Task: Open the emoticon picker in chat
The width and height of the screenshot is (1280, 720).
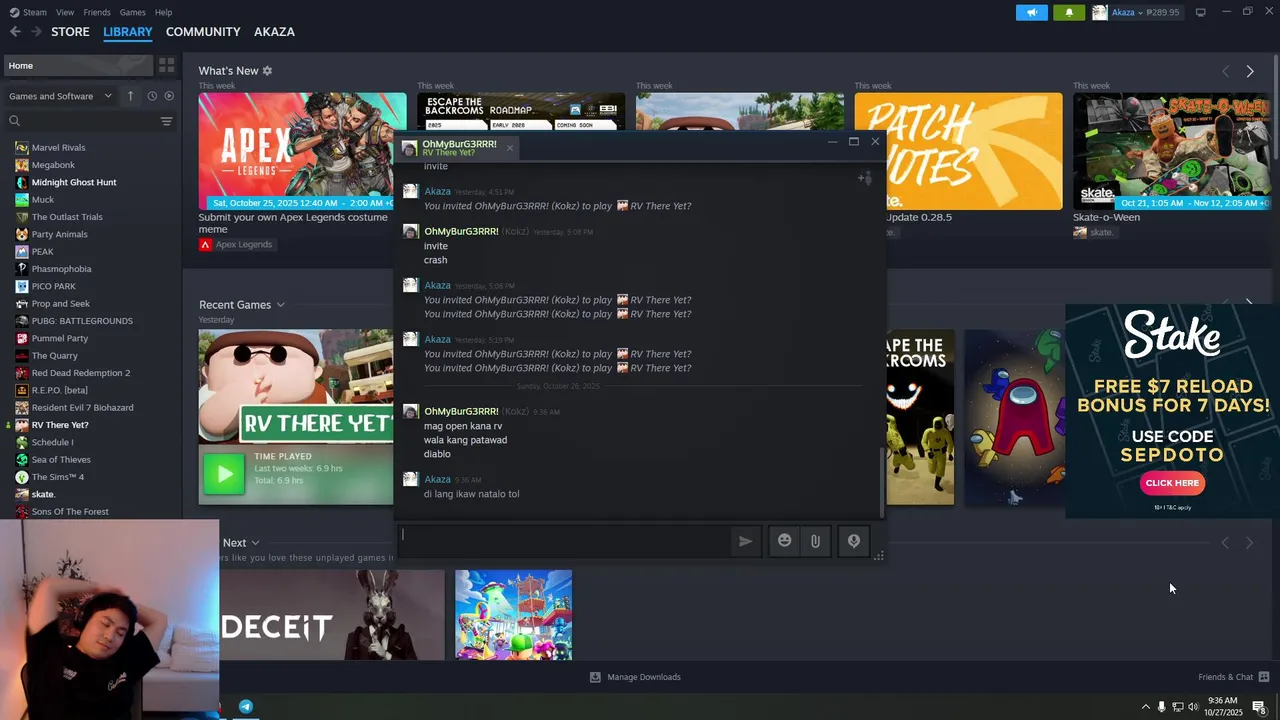Action: coord(785,541)
